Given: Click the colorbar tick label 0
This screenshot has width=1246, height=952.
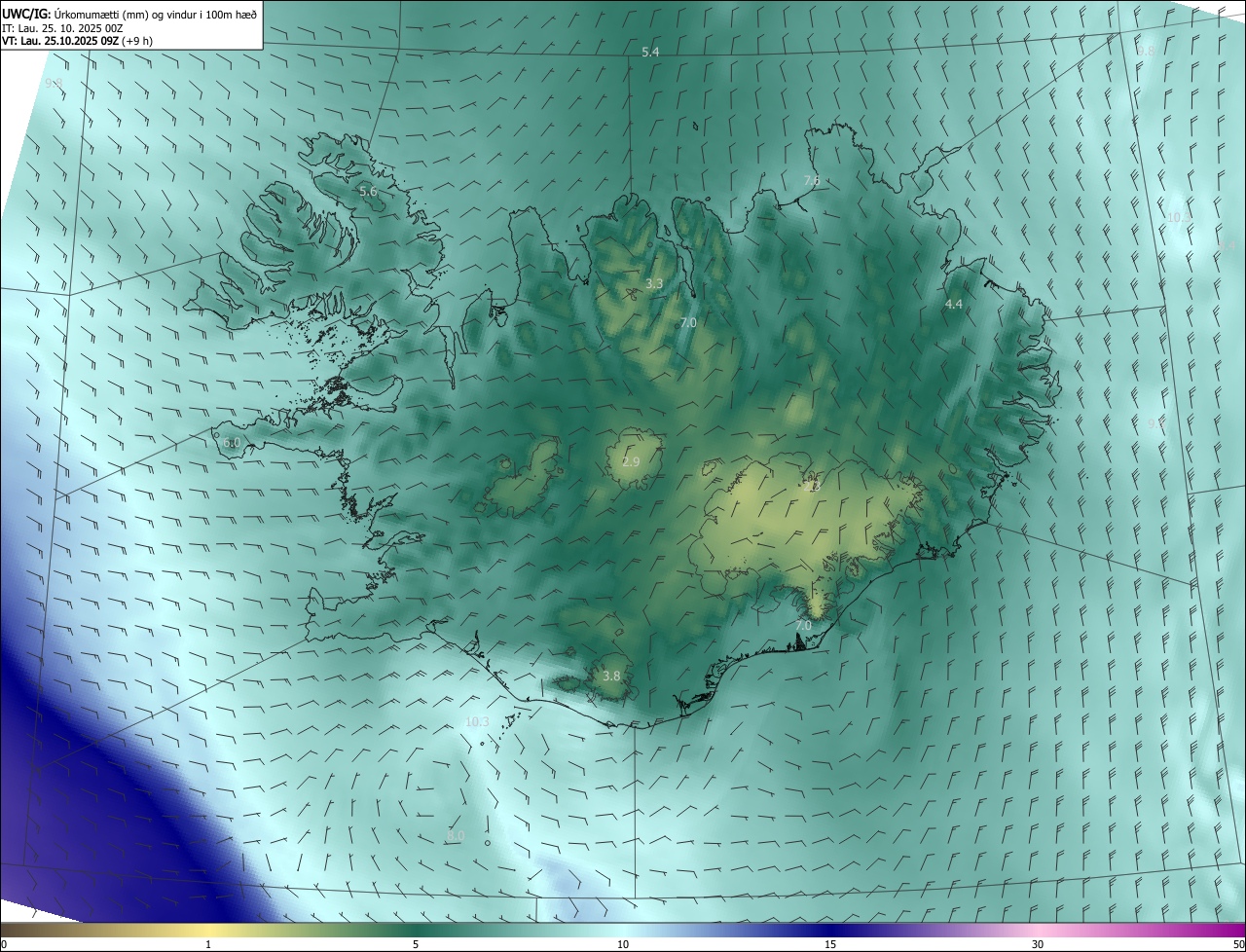Looking at the screenshot, I should point(4,944).
